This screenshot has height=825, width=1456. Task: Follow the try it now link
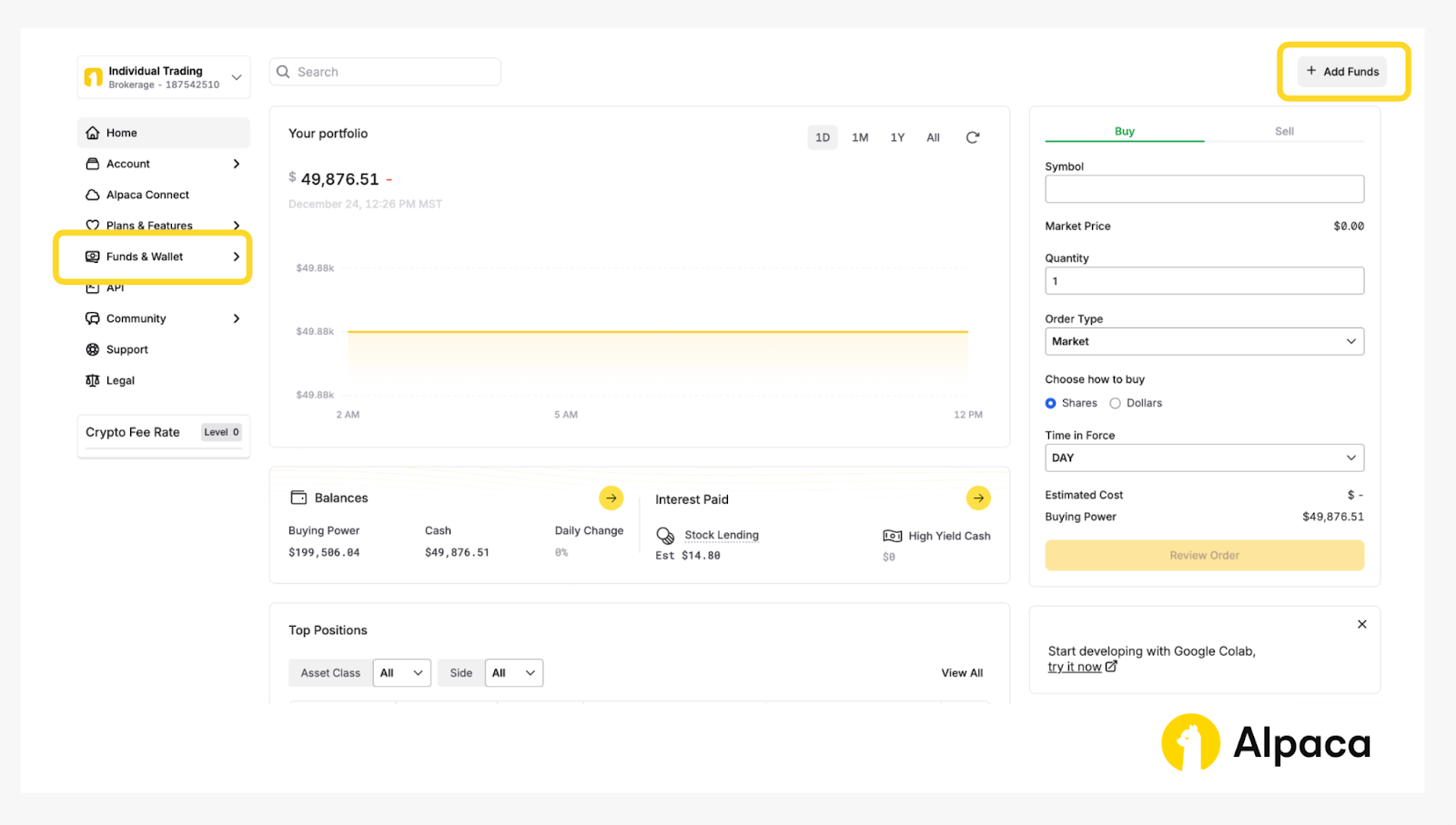tap(1075, 667)
